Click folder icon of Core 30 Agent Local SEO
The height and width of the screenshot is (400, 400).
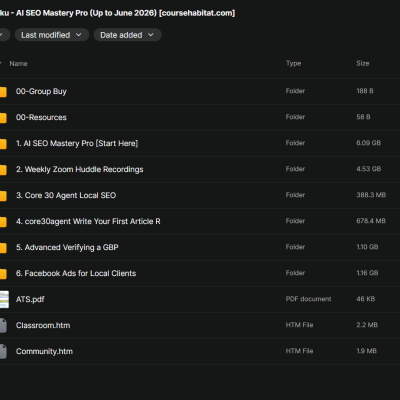click(x=3, y=196)
